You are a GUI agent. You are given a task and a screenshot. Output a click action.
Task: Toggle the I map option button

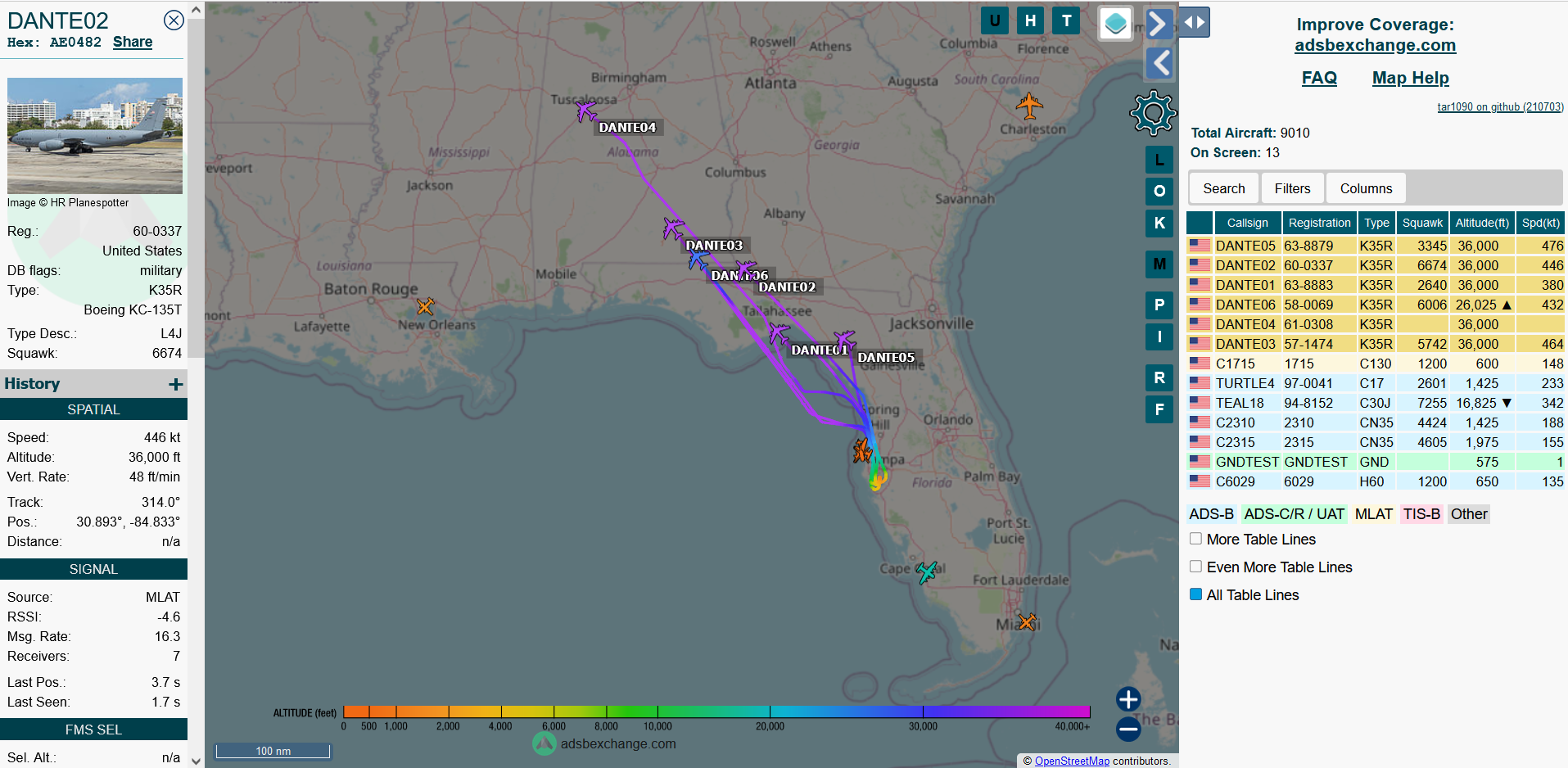(1159, 337)
